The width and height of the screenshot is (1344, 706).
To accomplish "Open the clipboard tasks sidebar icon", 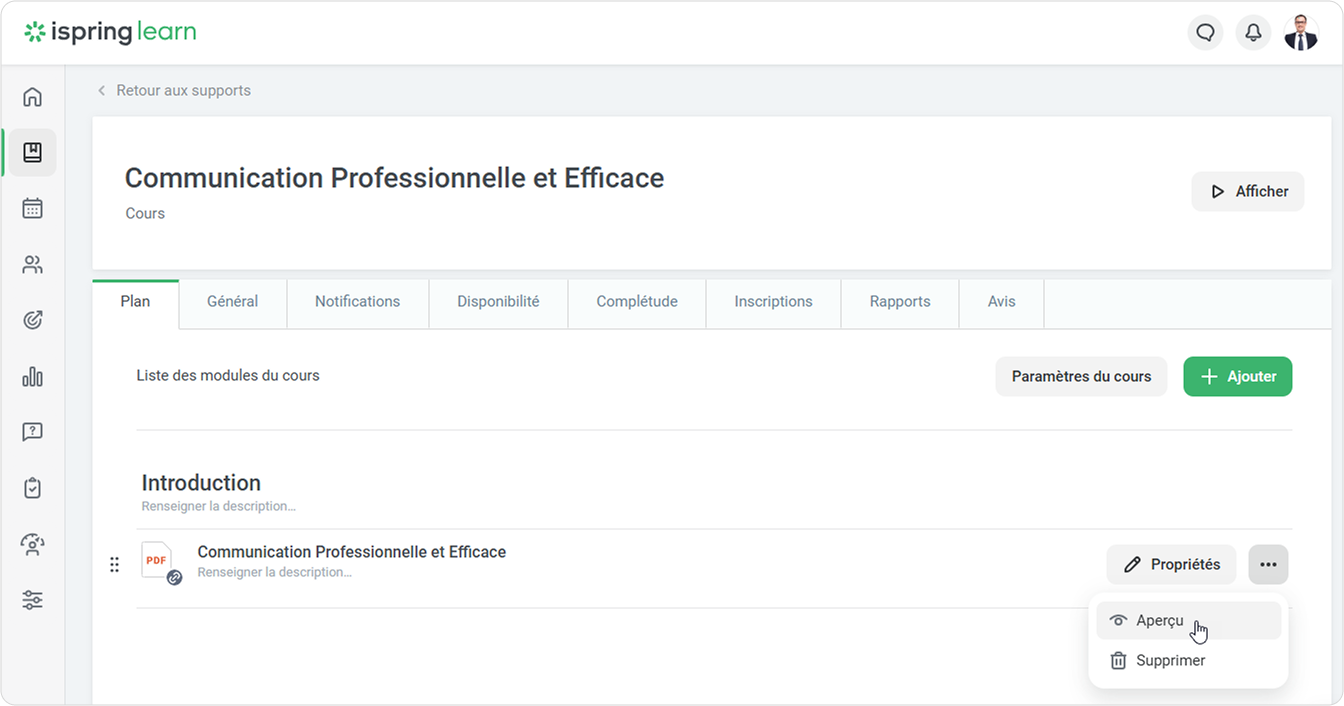I will tap(32, 489).
